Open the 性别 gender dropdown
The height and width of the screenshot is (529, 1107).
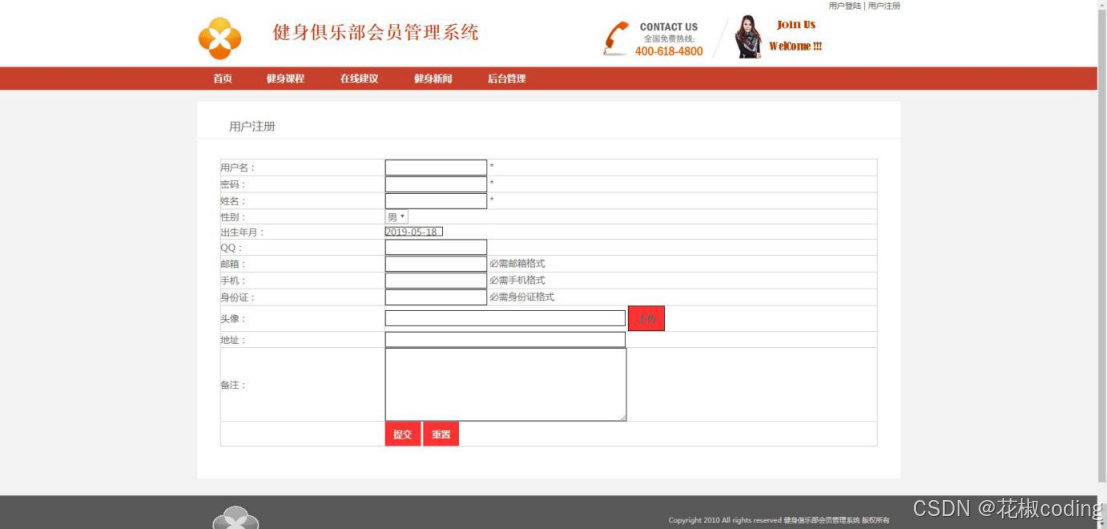(396, 217)
